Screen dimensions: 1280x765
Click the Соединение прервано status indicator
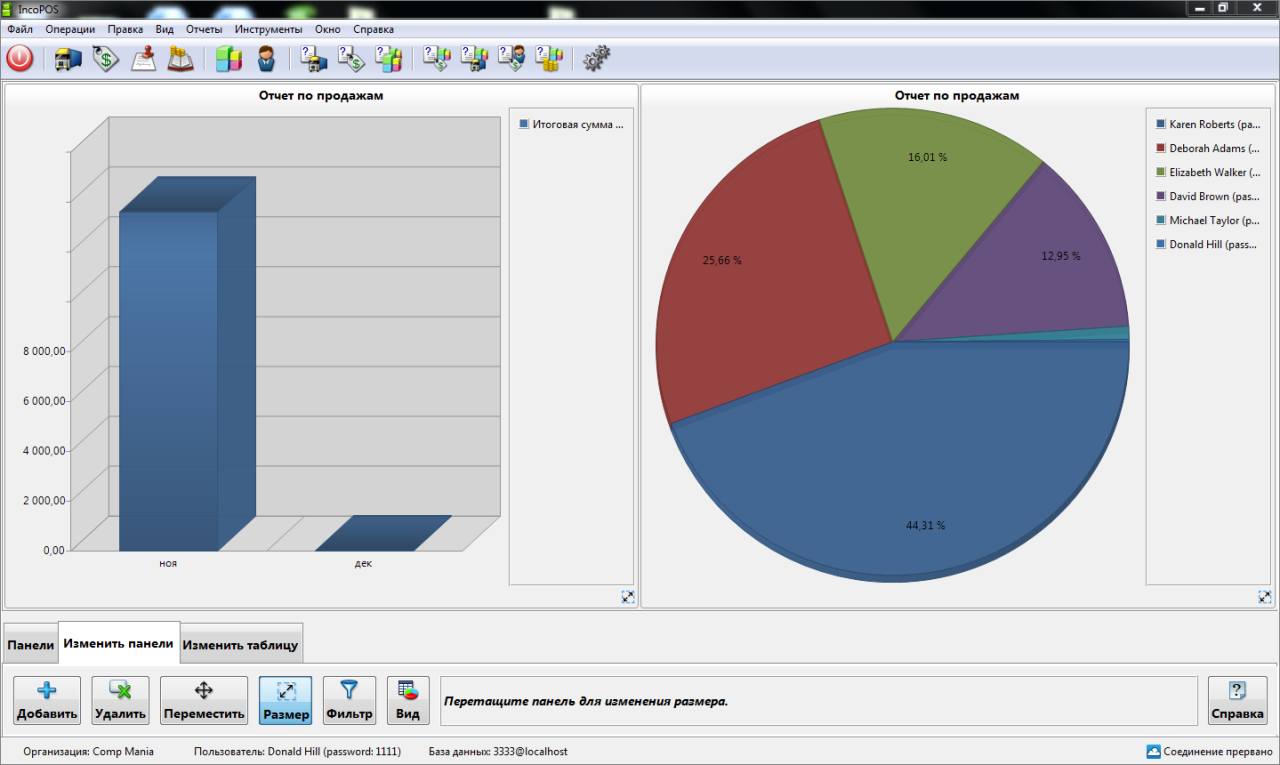[1209, 751]
